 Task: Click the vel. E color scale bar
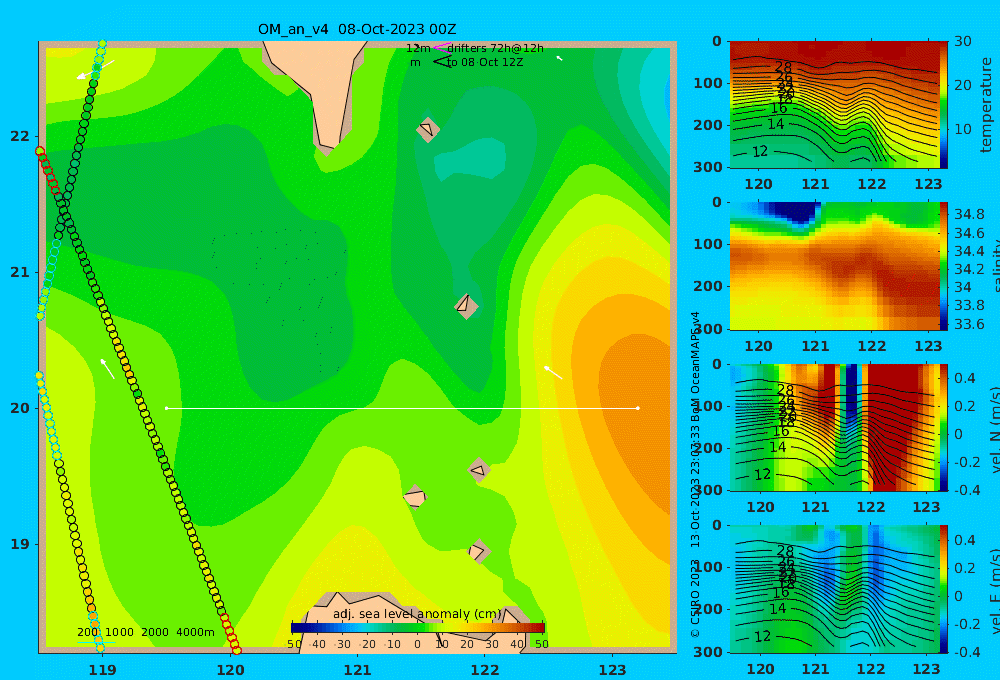click(x=944, y=589)
